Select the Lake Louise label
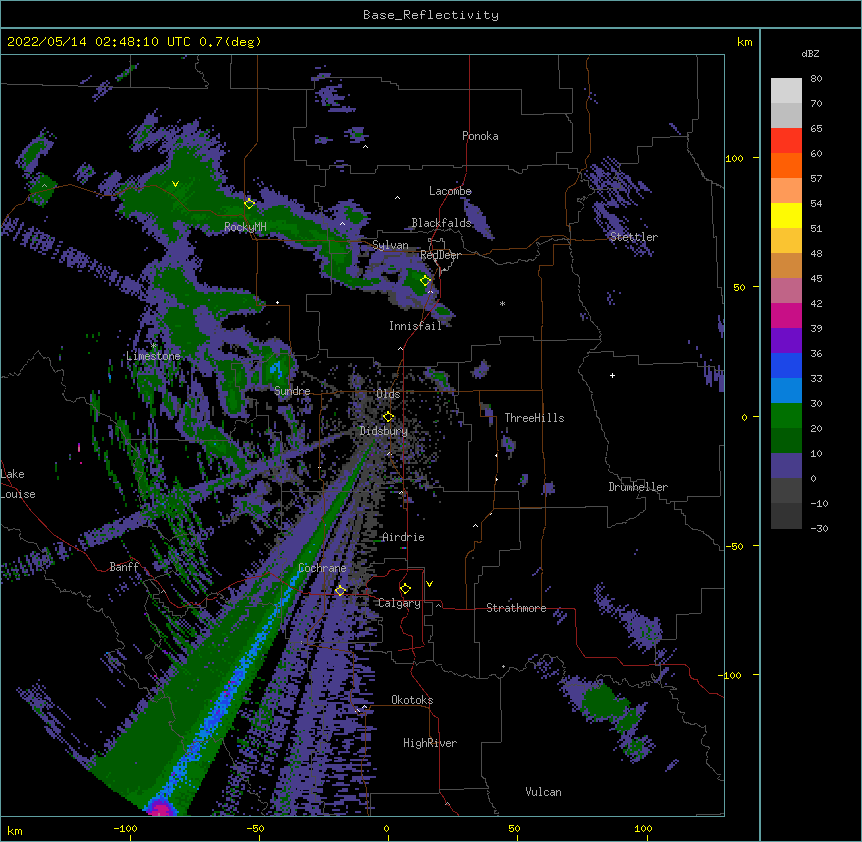This screenshot has width=862, height=842. [18, 484]
